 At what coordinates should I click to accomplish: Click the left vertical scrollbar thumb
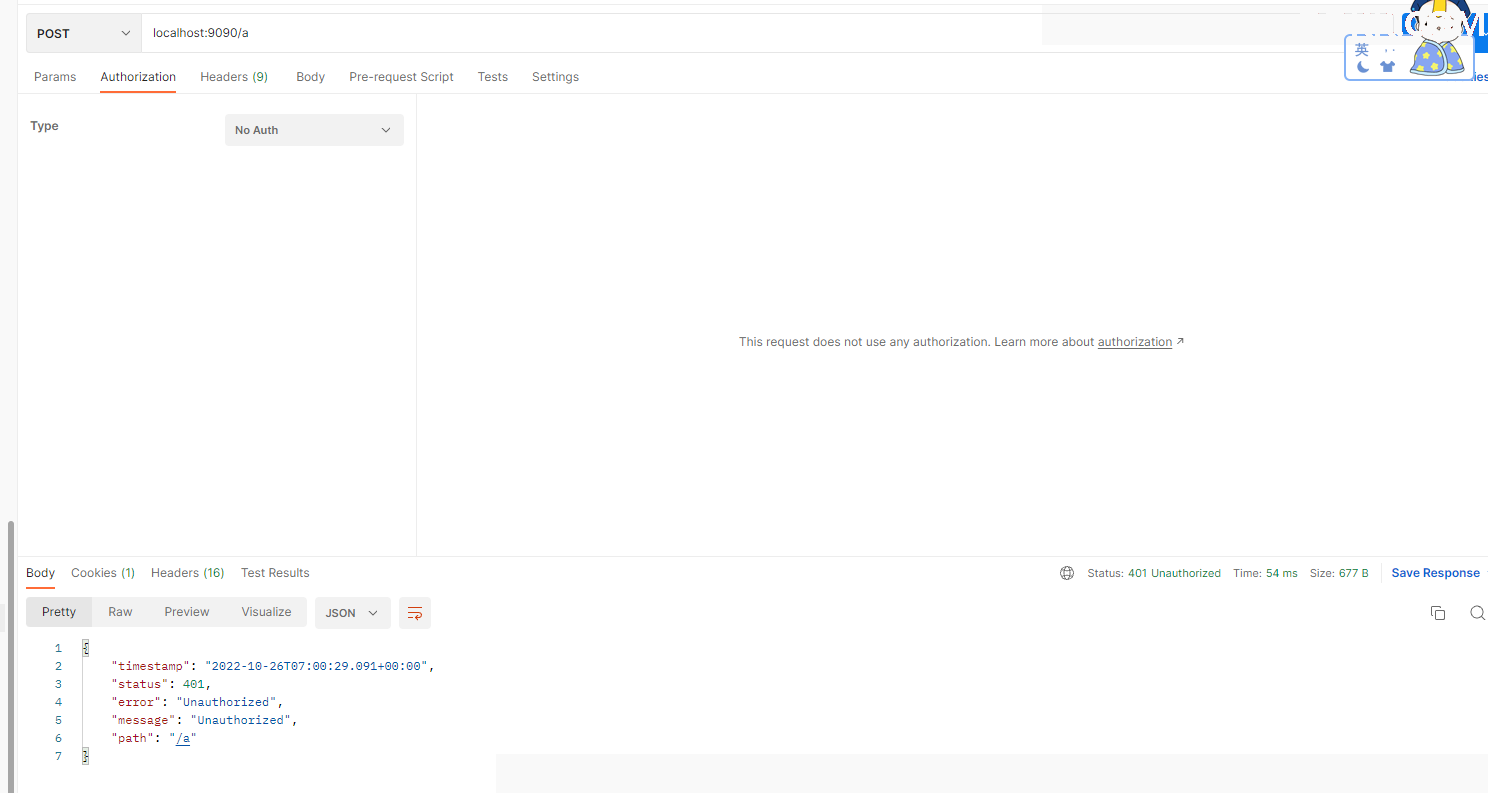[x=11, y=655]
